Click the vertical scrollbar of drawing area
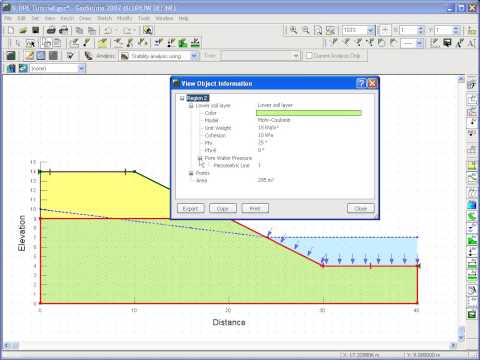480x360 pixels. [x=461, y=209]
